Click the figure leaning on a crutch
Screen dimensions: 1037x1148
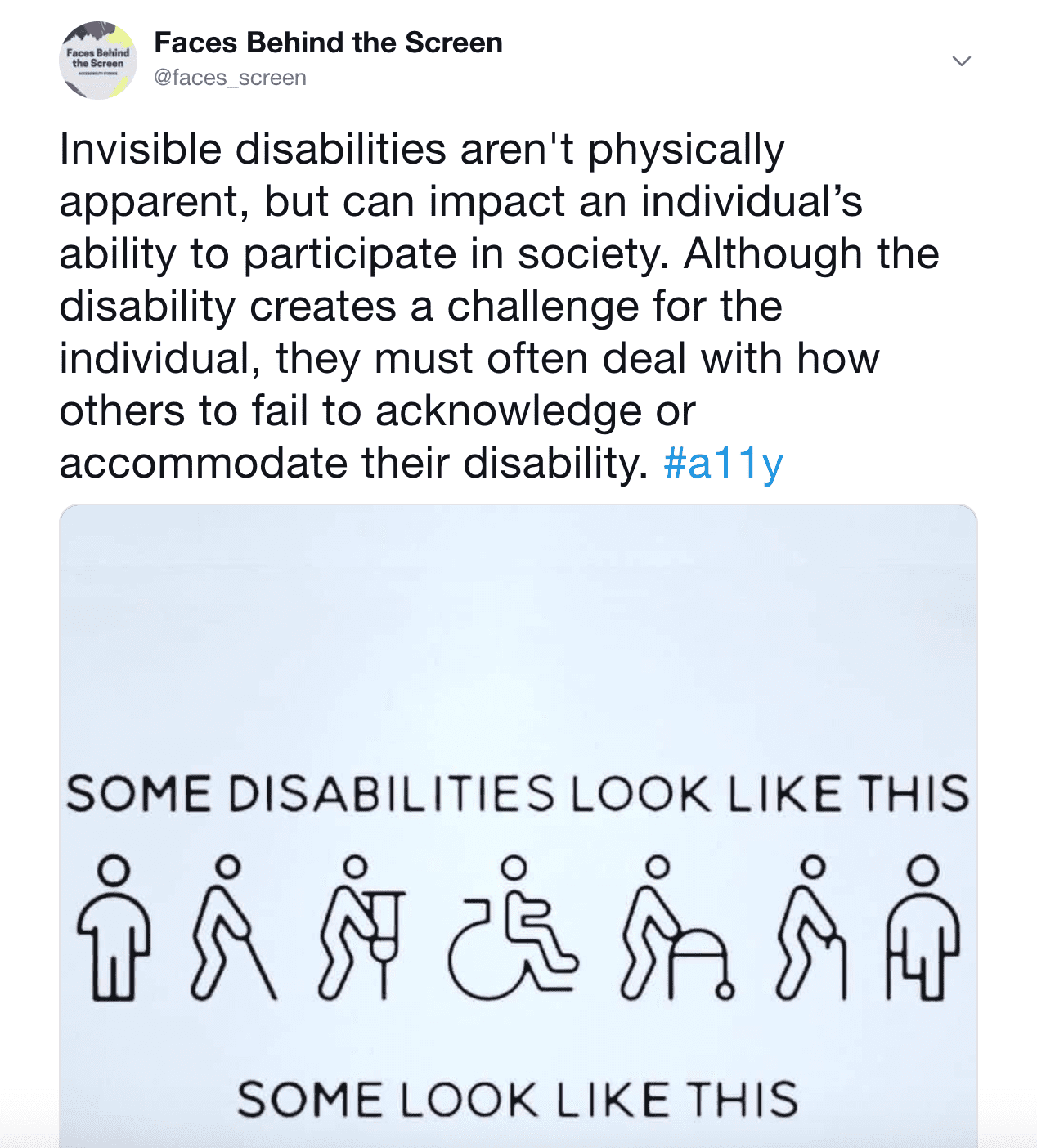click(362, 927)
